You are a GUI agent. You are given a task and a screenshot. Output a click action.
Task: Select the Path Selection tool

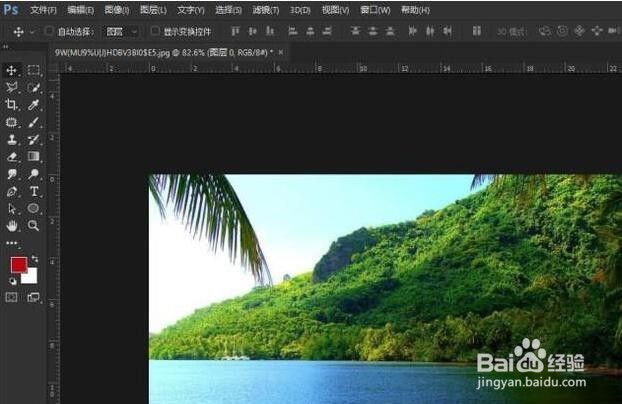point(12,208)
